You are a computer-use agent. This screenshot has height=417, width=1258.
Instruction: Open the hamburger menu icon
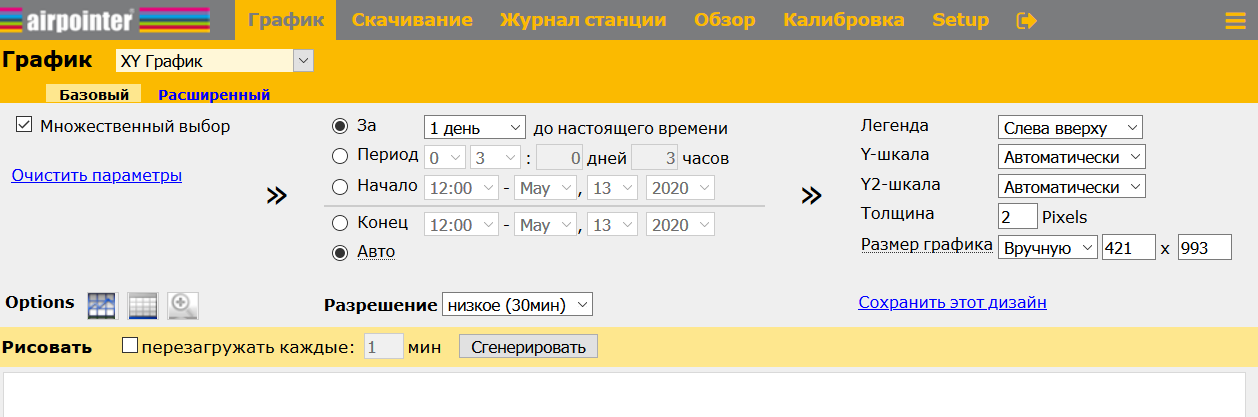click(1234, 21)
